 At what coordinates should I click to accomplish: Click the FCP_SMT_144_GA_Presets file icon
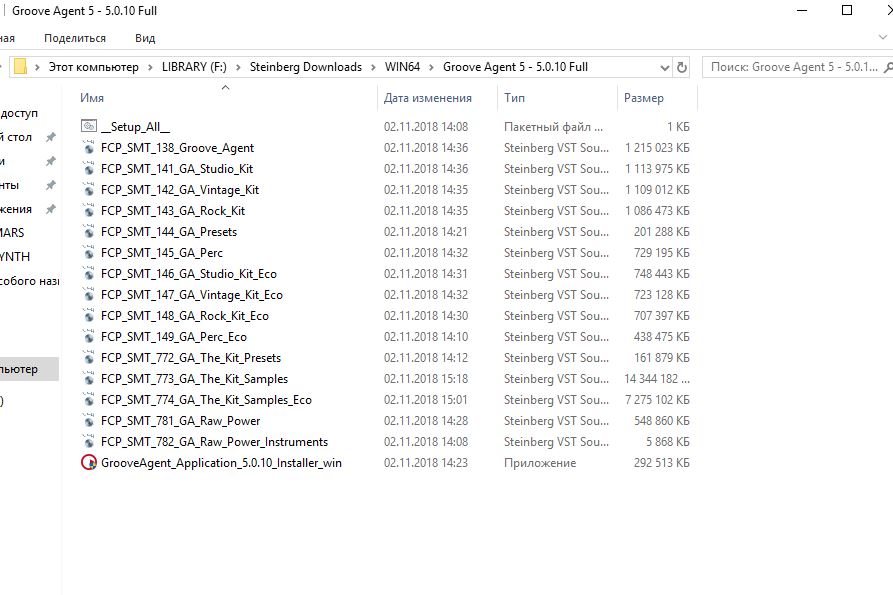click(89, 232)
